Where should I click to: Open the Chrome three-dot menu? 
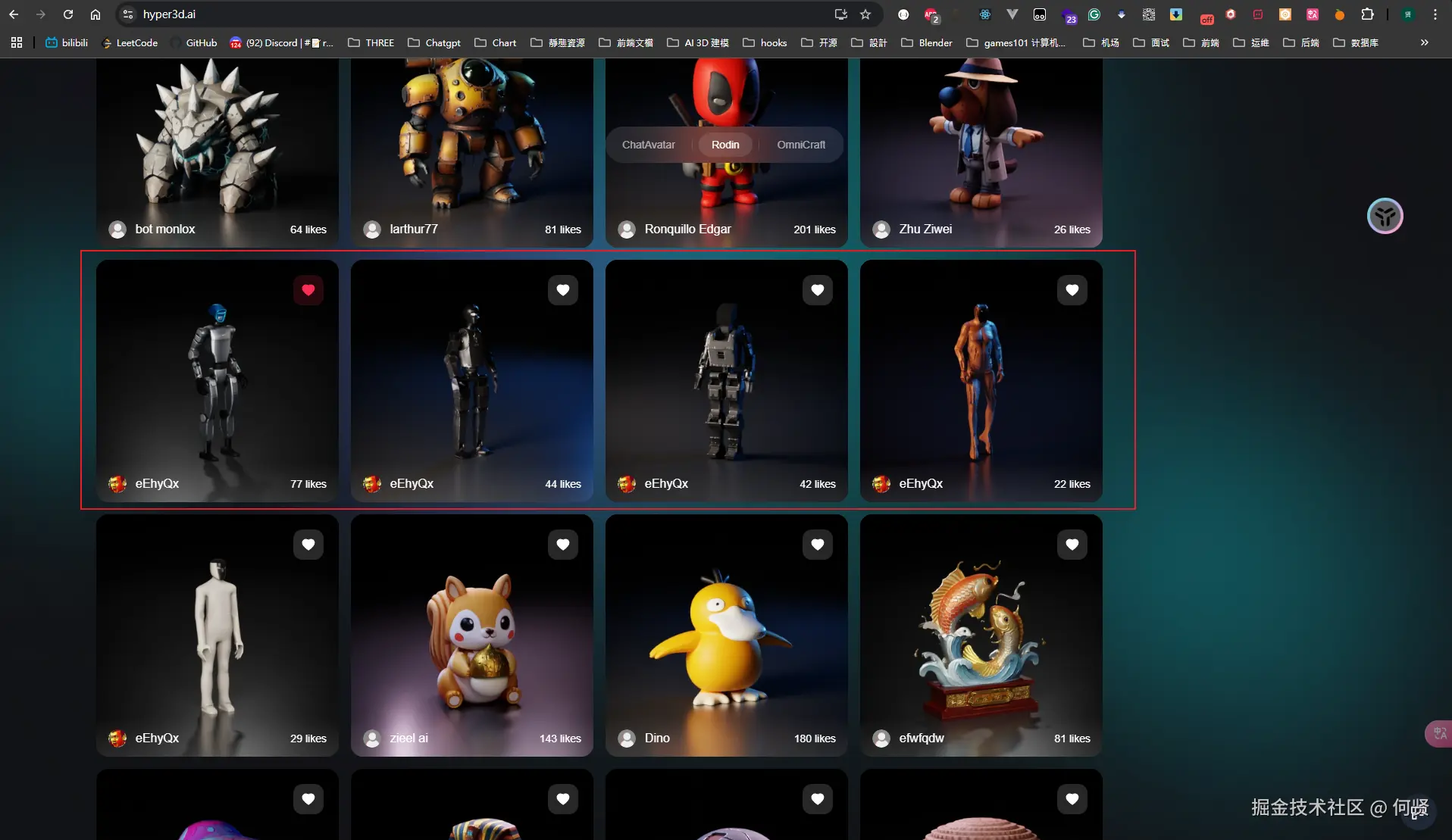pyautogui.click(x=1435, y=14)
